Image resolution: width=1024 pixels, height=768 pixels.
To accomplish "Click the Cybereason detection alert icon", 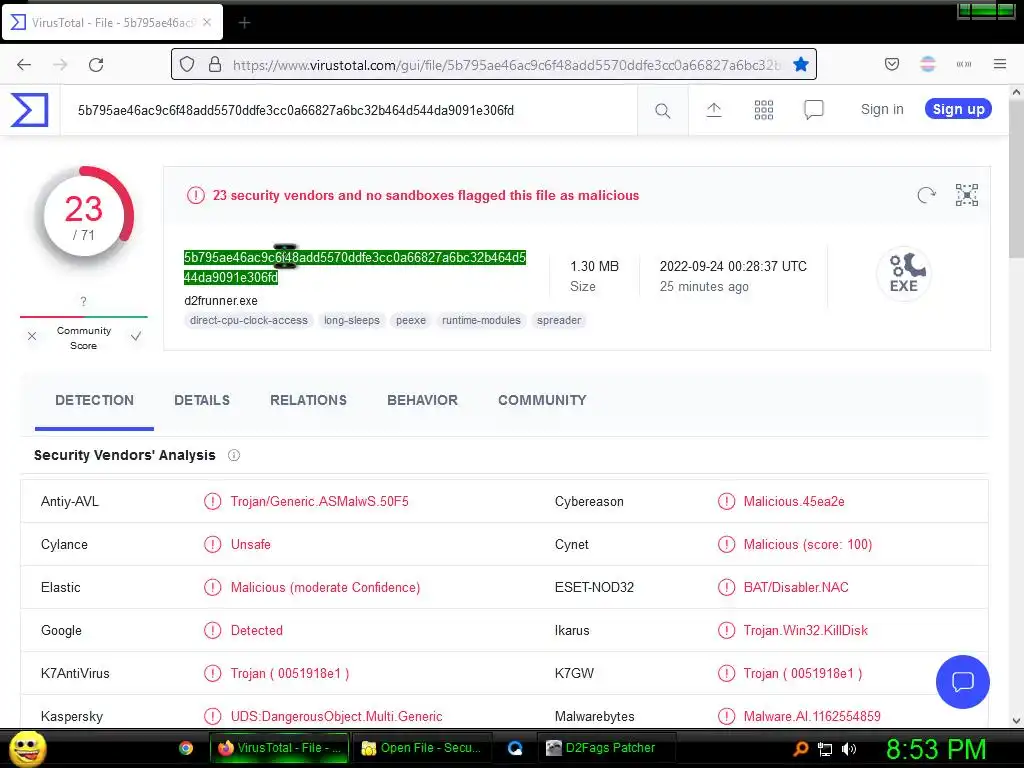I will tap(726, 502).
